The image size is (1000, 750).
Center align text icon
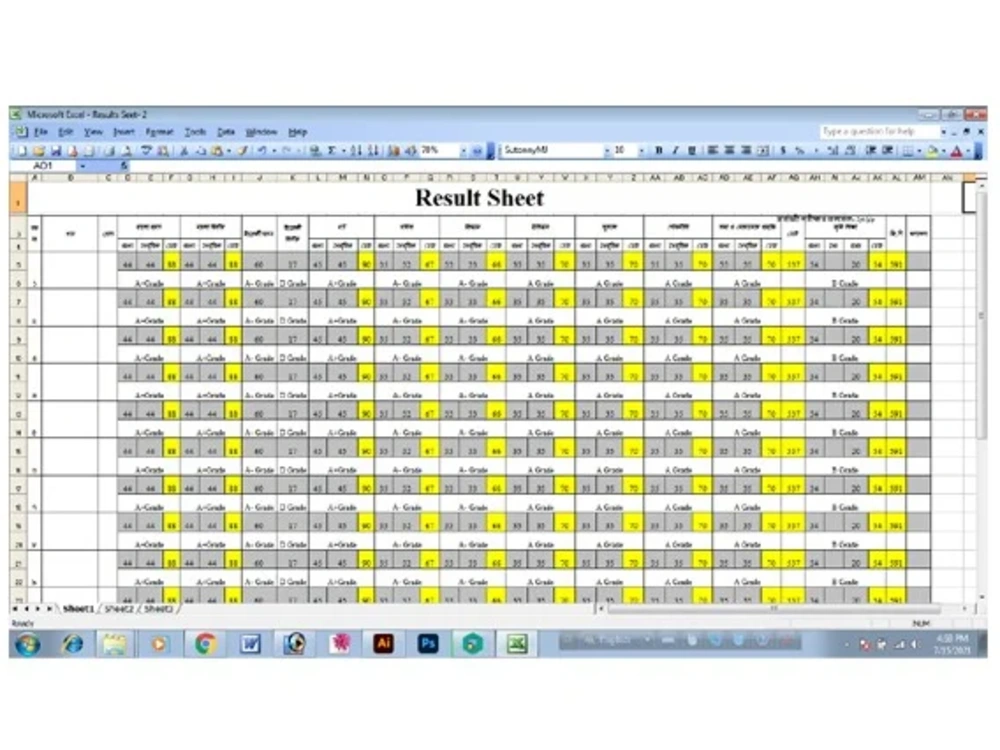click(x=729, y=151)
